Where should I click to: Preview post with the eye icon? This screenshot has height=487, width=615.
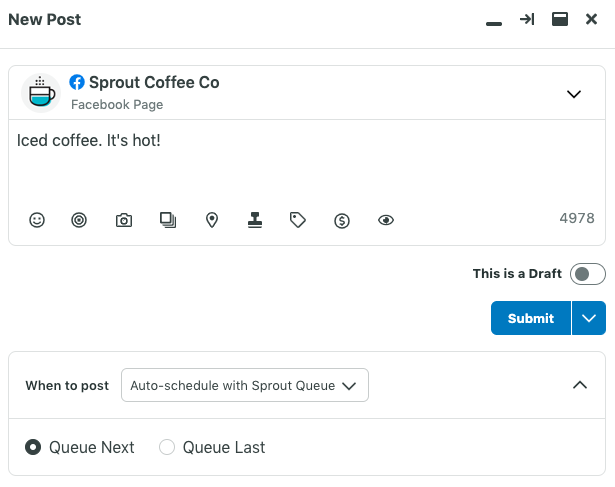pyautogui.click(x=386, y=220)
